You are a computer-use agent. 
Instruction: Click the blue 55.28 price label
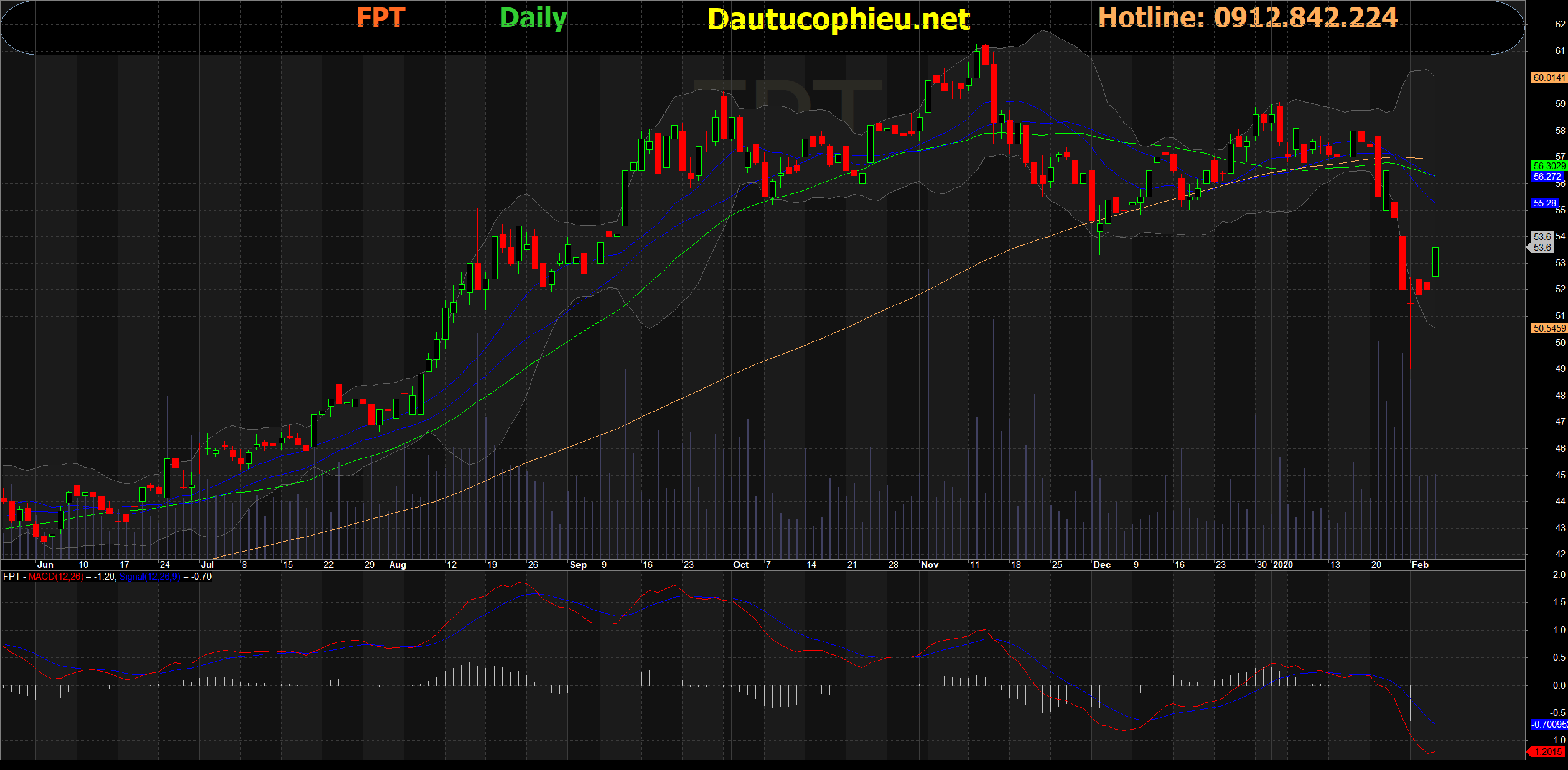(1544, 203)
